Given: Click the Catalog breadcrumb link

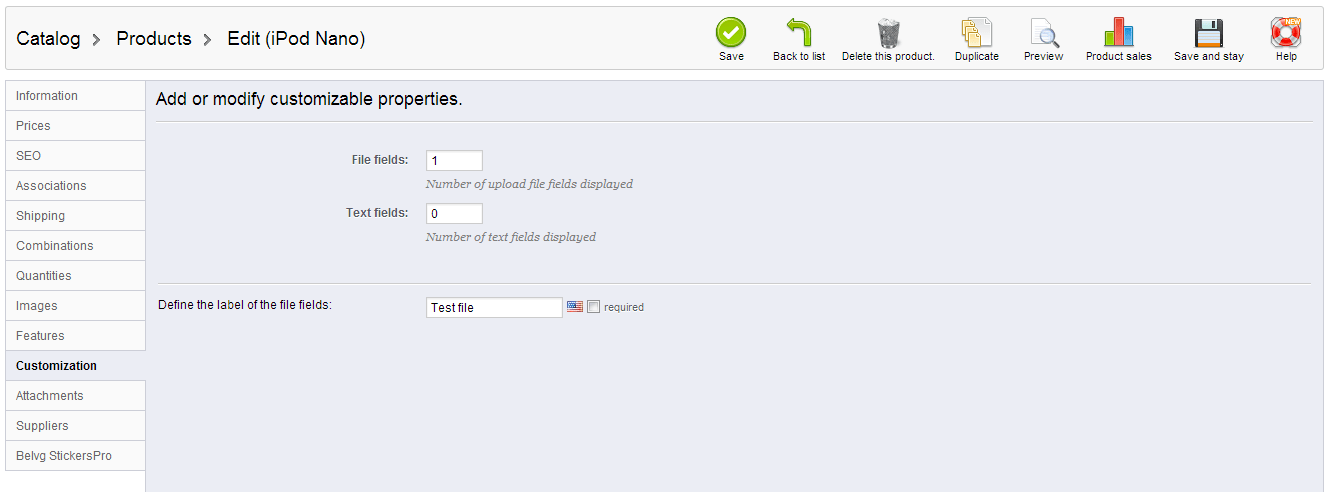Looking at the screenshot, I should [48, 39].
